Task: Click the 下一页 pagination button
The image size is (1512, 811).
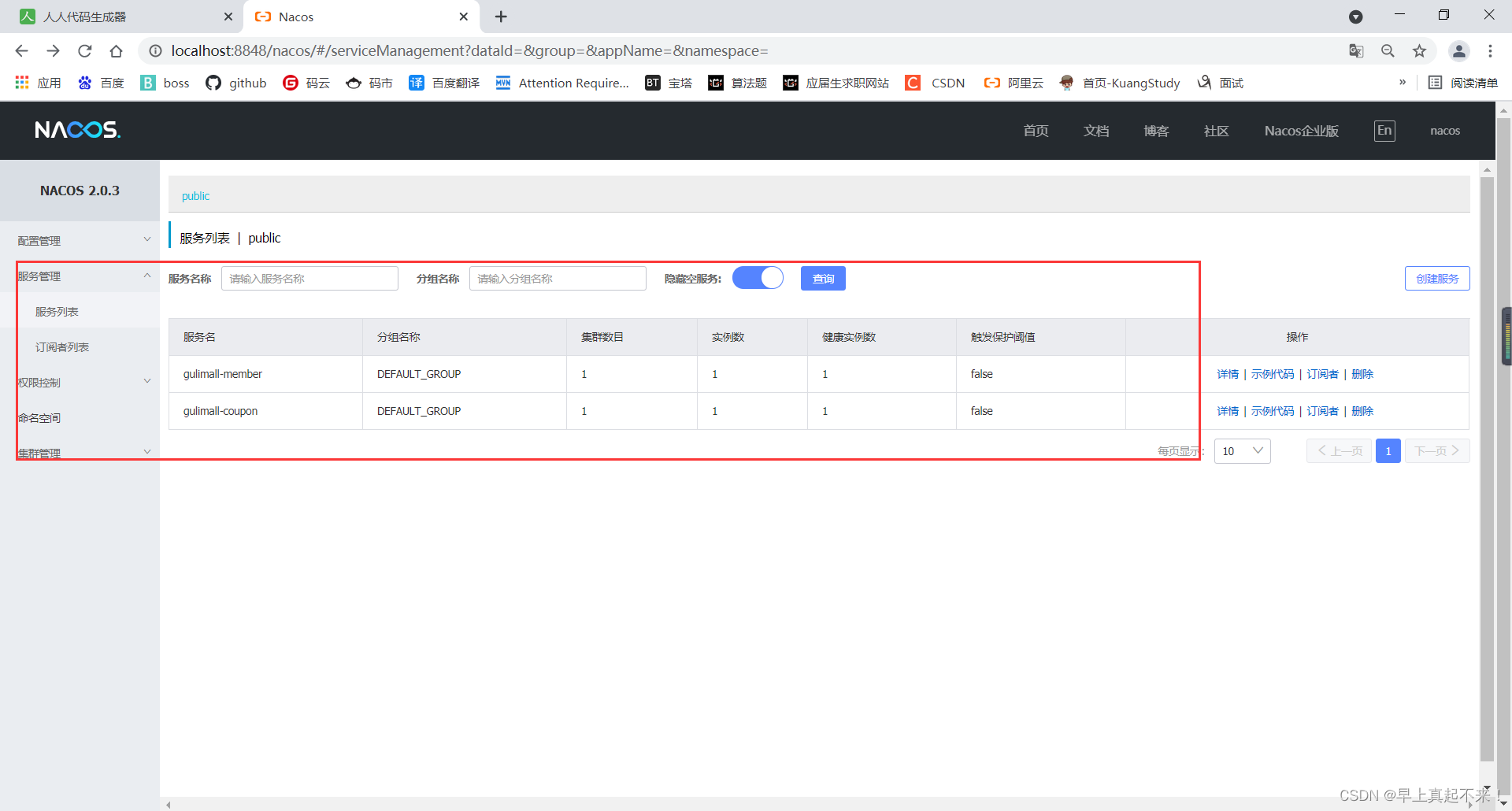Action: (1437, 451)
